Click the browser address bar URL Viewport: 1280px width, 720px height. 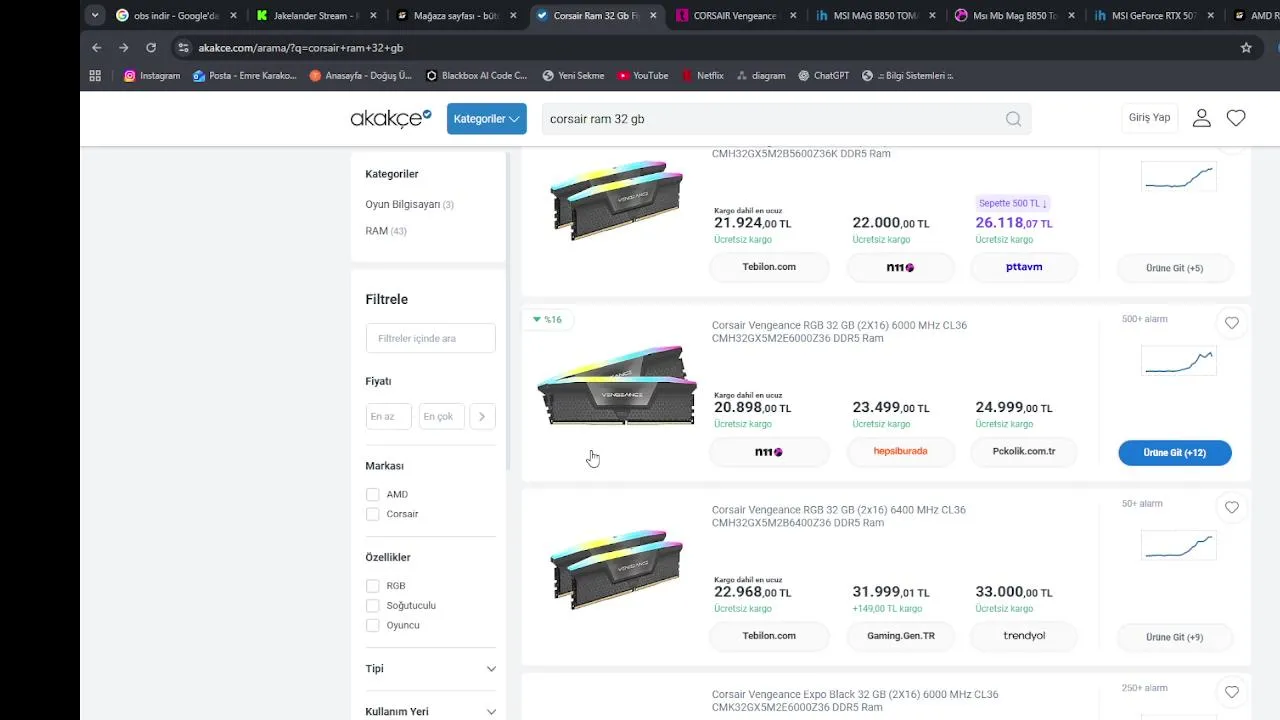pyautogui.click(x=301, y=48)
